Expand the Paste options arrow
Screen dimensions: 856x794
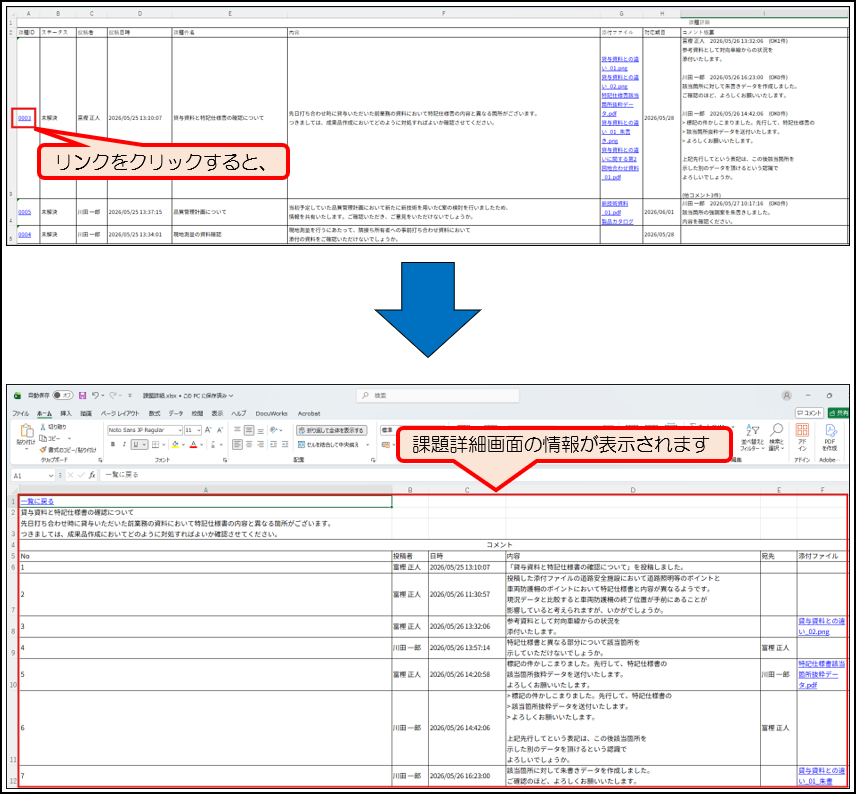[x=26, y=449]
